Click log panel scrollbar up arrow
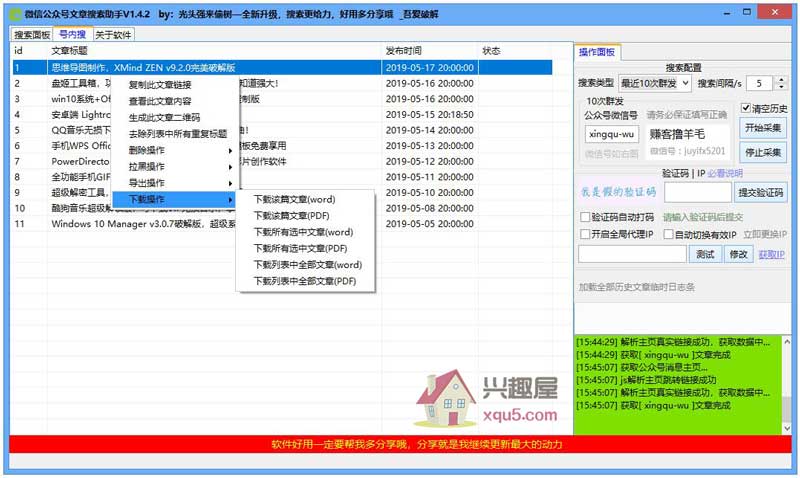Image resolution: width=800 pixels, height=478 pixels. coord(786,342)
